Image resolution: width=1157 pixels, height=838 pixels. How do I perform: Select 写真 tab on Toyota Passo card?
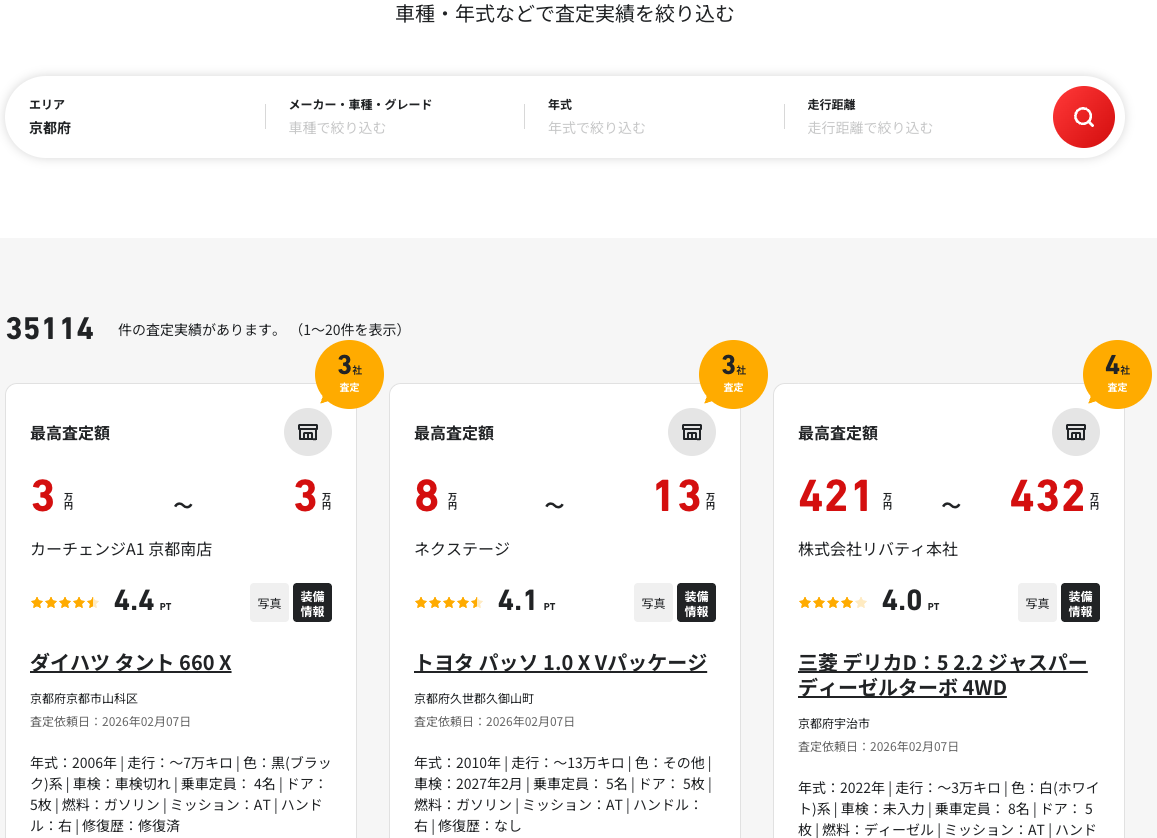[x=653, y=603]
